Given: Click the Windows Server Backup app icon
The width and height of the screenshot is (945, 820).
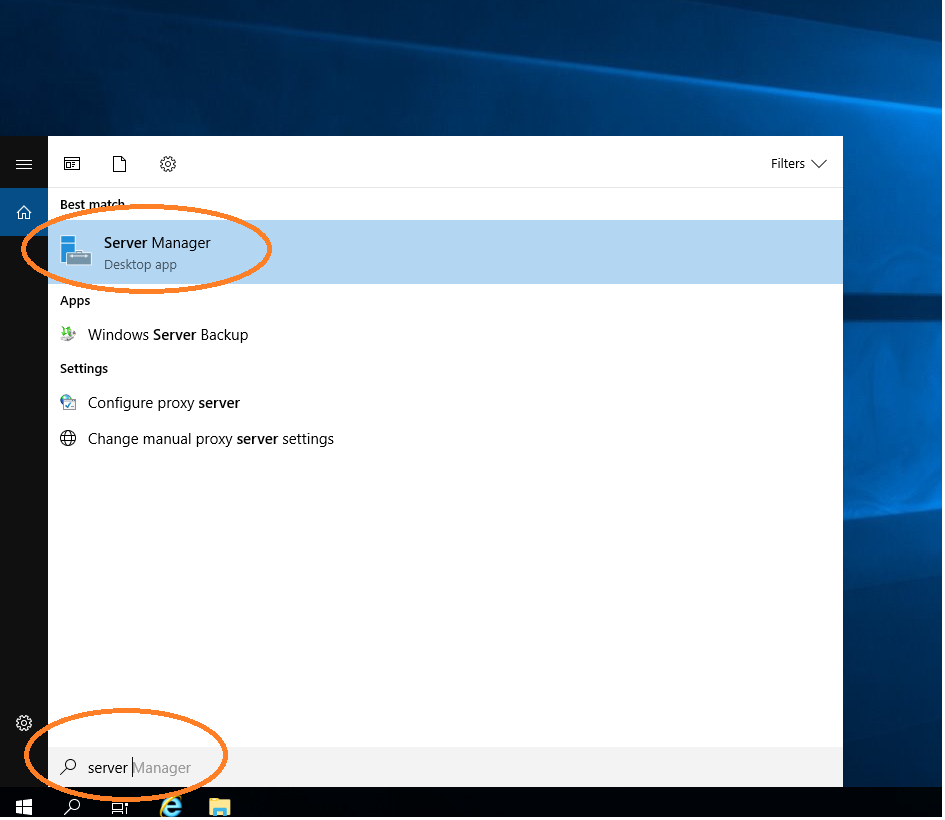Looking at the screenshot, I should (68, 335).
